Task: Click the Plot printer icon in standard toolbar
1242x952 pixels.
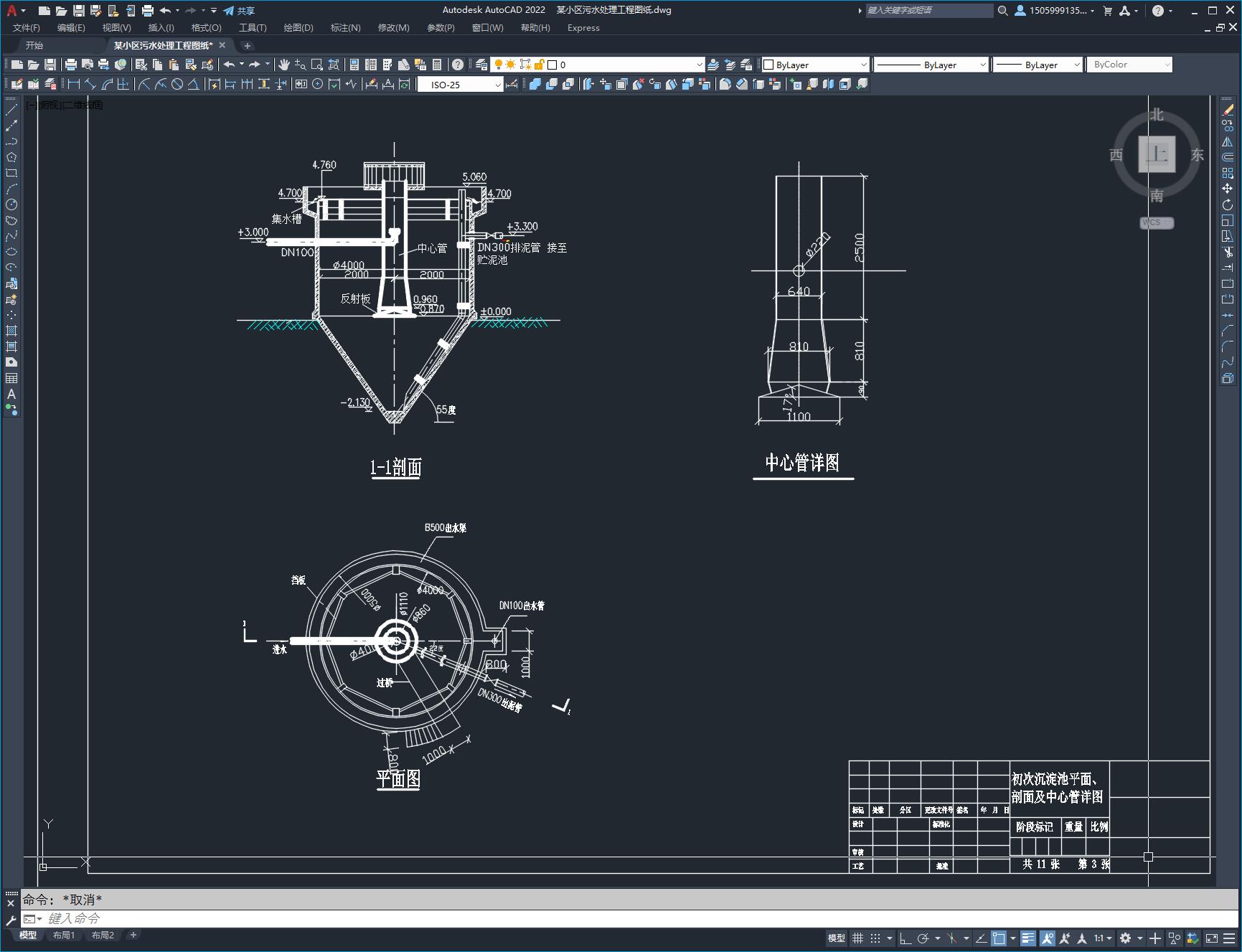Action: point(70,65)
